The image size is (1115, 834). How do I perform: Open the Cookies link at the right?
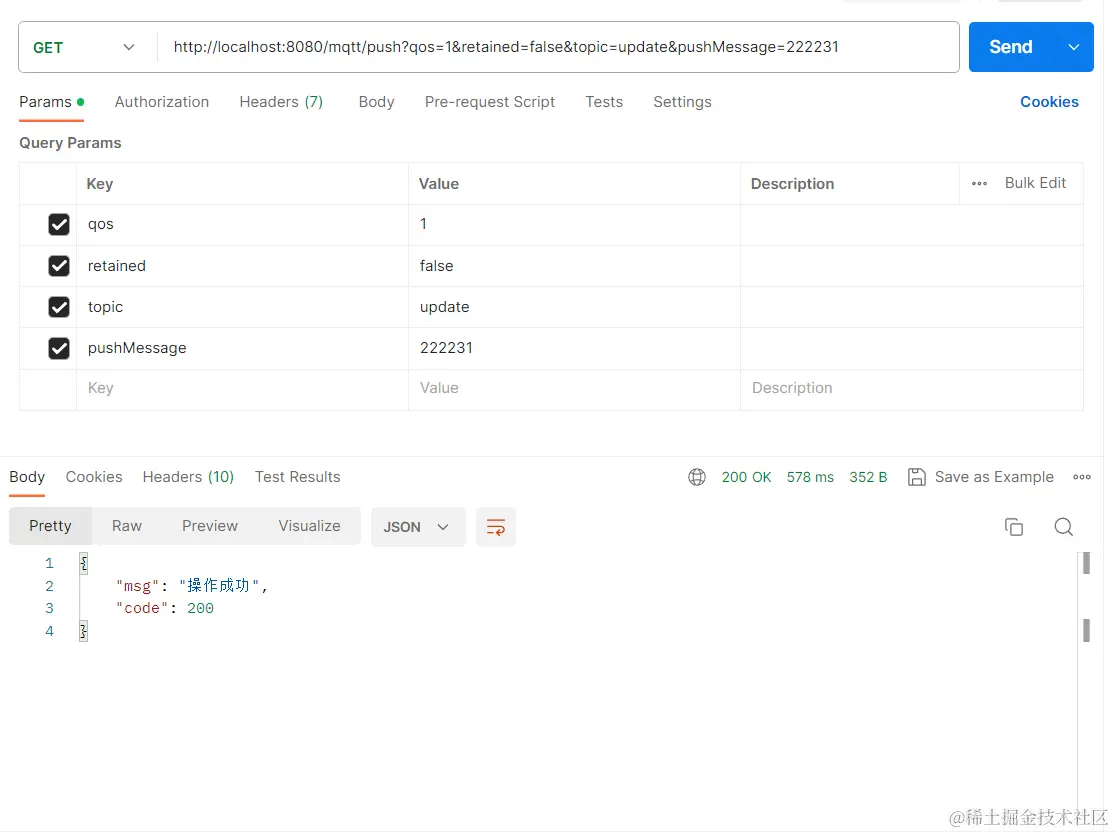[1049, 102]
